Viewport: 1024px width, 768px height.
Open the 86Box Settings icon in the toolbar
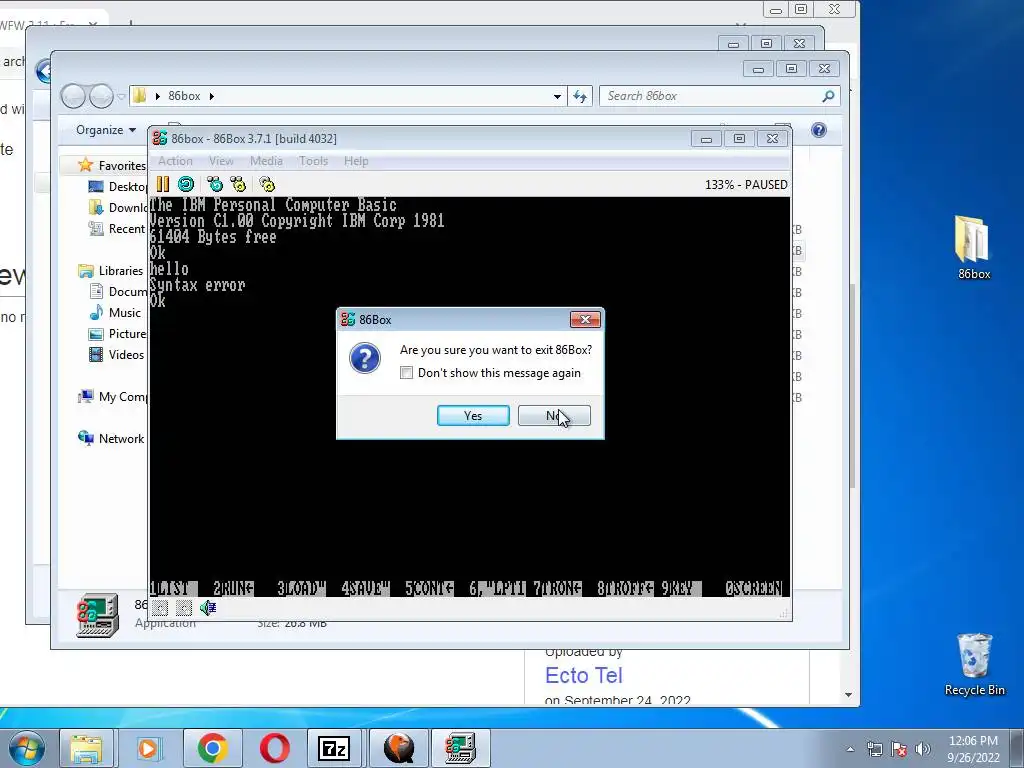pos(267,184)
